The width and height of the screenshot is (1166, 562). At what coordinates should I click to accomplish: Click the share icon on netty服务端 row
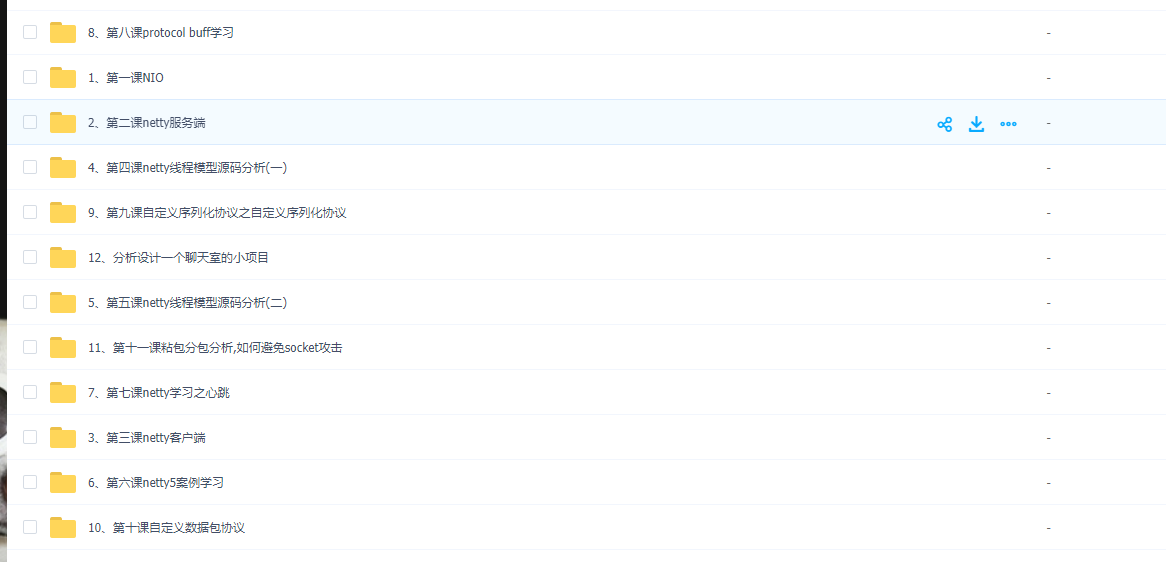point(944,124)
